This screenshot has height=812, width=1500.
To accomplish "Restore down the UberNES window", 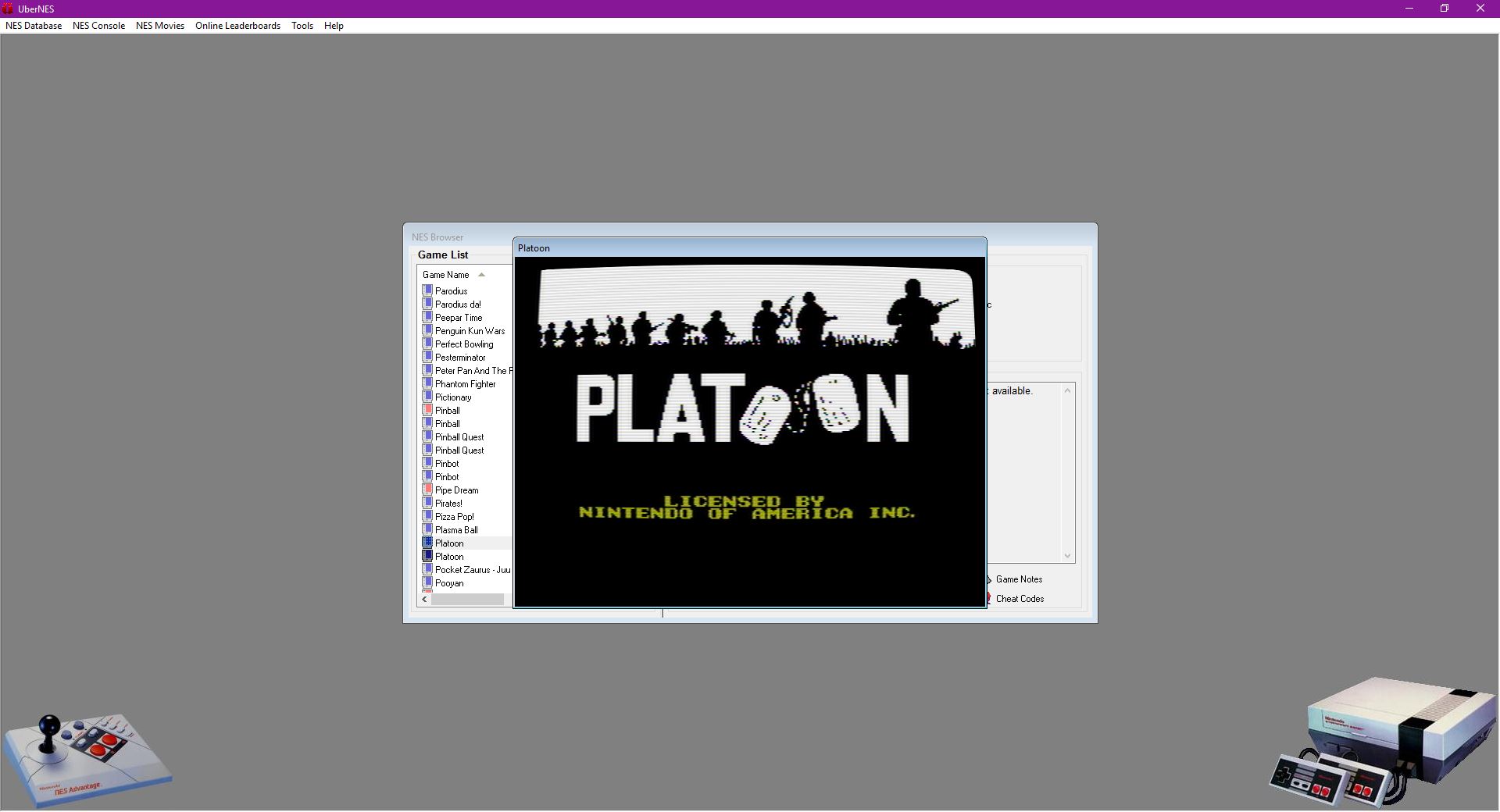I will coord(1445,9).
